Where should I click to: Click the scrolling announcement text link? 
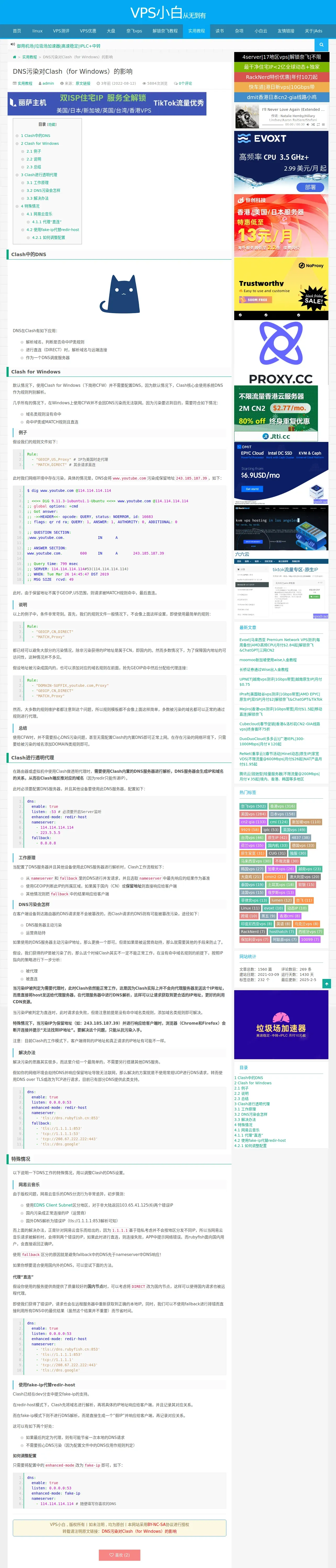point(59,46)
